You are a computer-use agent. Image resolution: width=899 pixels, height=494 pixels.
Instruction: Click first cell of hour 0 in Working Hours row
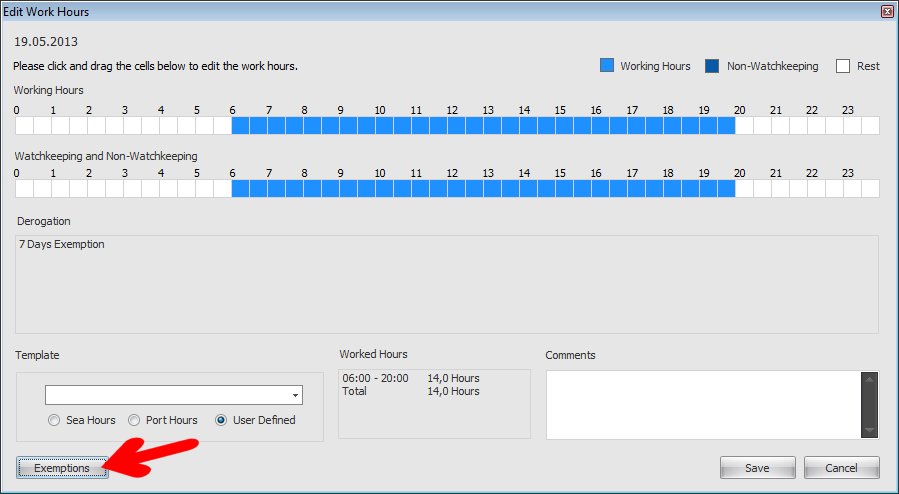click(x=25, y=126)
